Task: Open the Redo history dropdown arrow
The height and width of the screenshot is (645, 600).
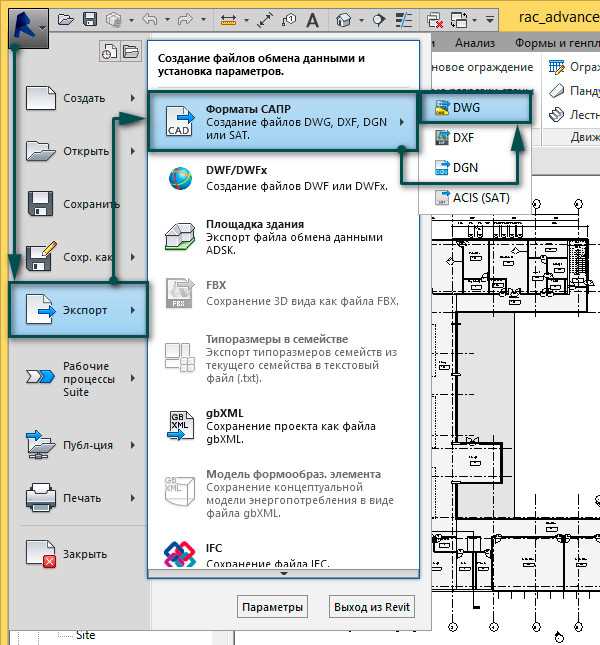Action: [203, 20]
